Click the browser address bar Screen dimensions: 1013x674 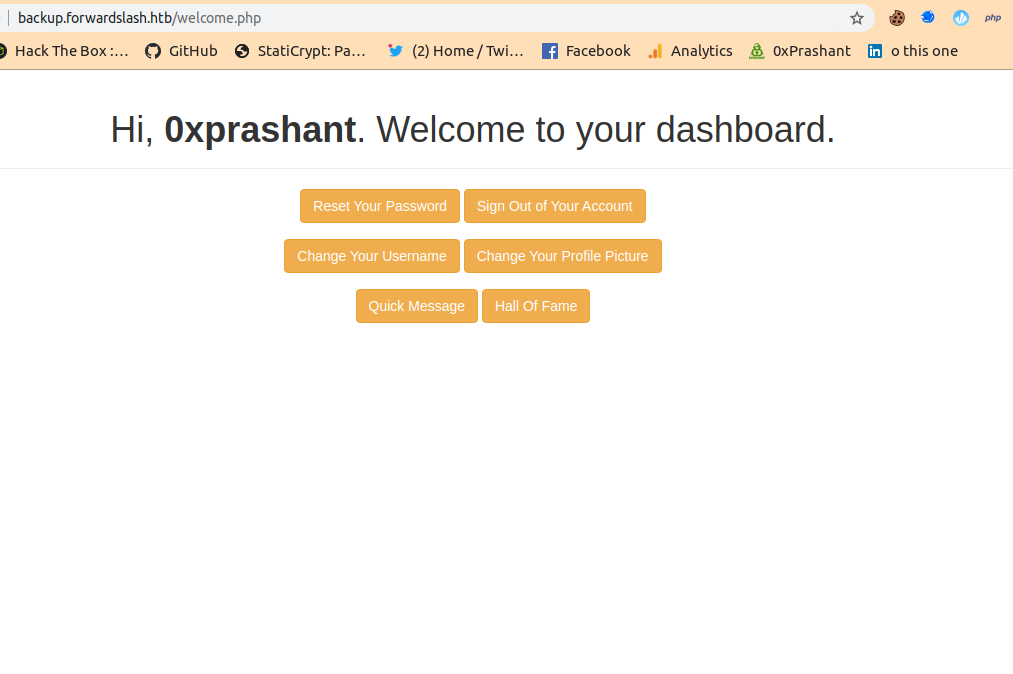(400, 17)
